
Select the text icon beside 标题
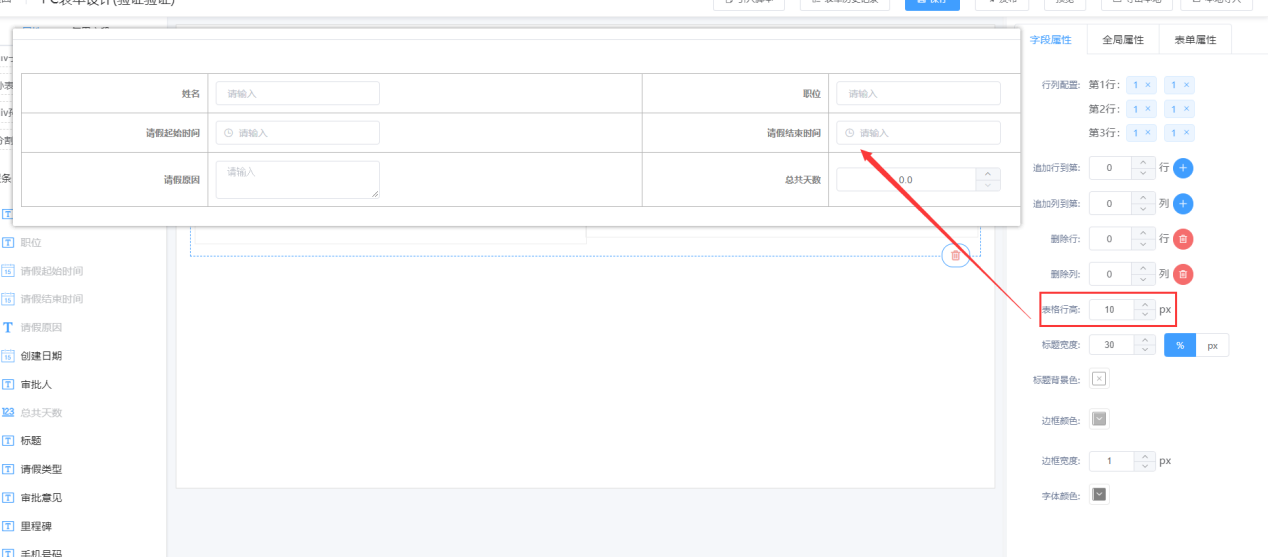click(x=8, y=440)
